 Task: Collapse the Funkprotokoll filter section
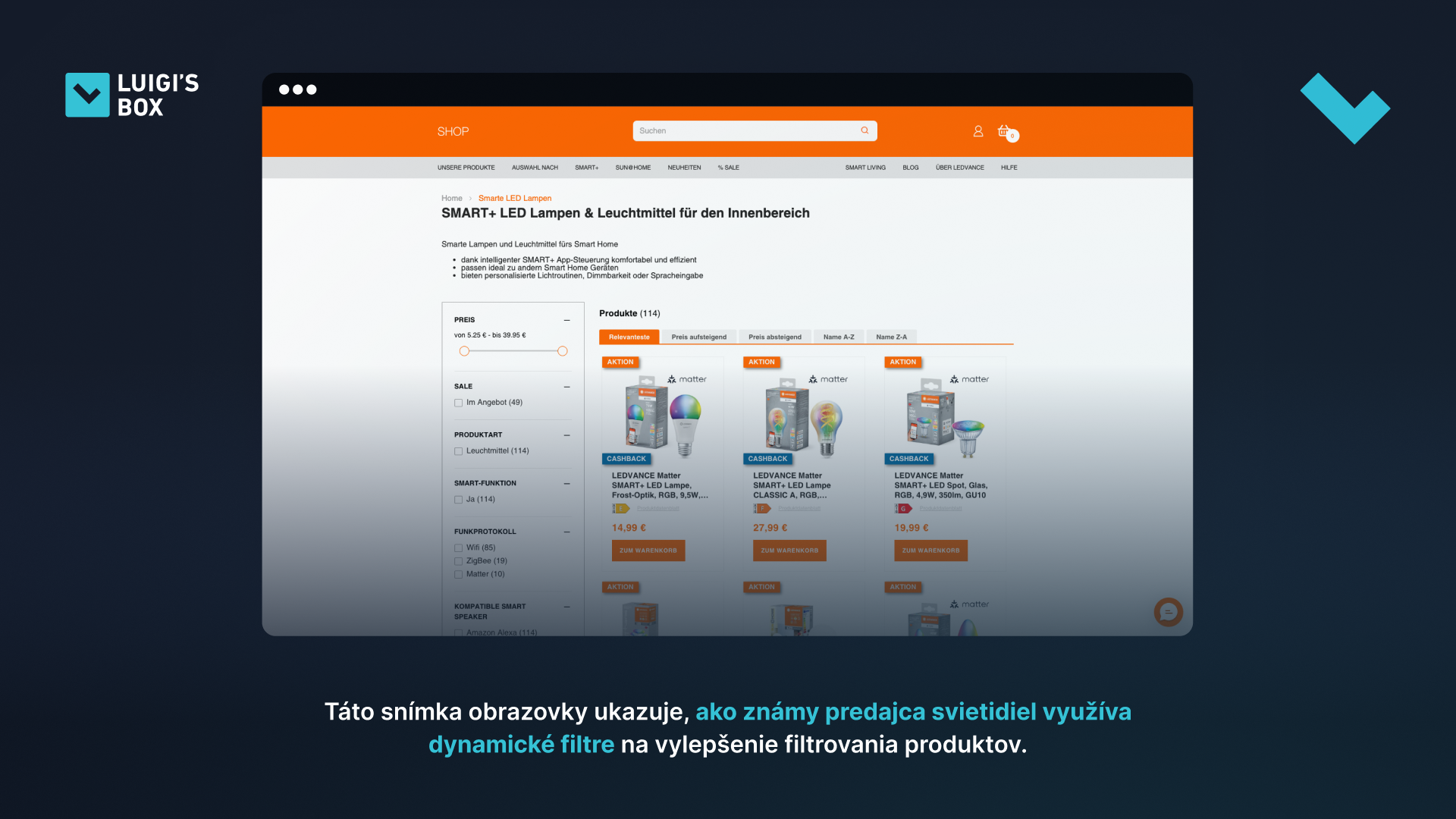pyautogui.click(x=566, y=532)
